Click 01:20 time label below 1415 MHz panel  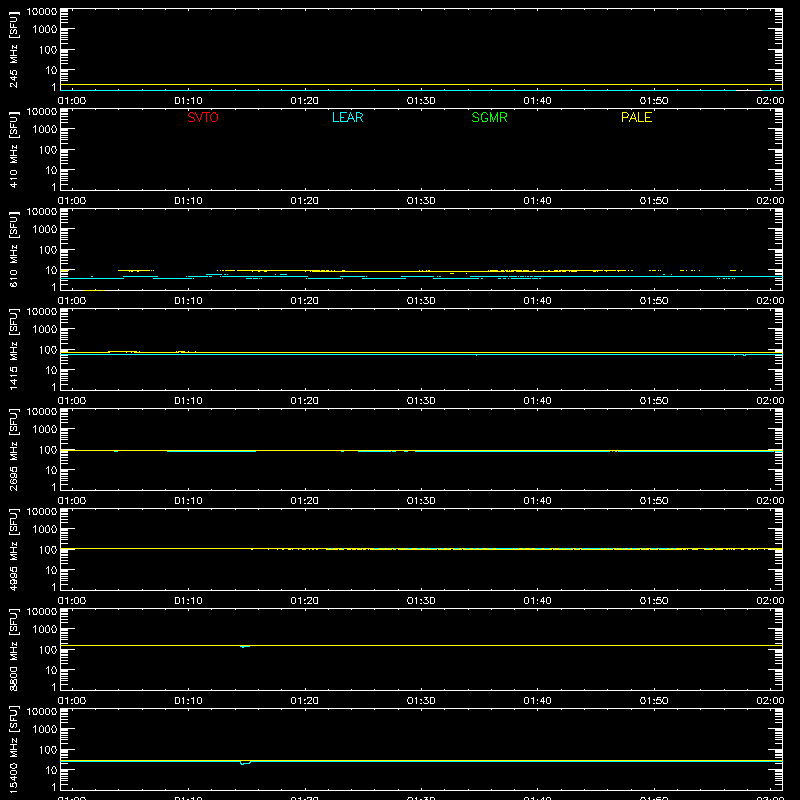305,401
